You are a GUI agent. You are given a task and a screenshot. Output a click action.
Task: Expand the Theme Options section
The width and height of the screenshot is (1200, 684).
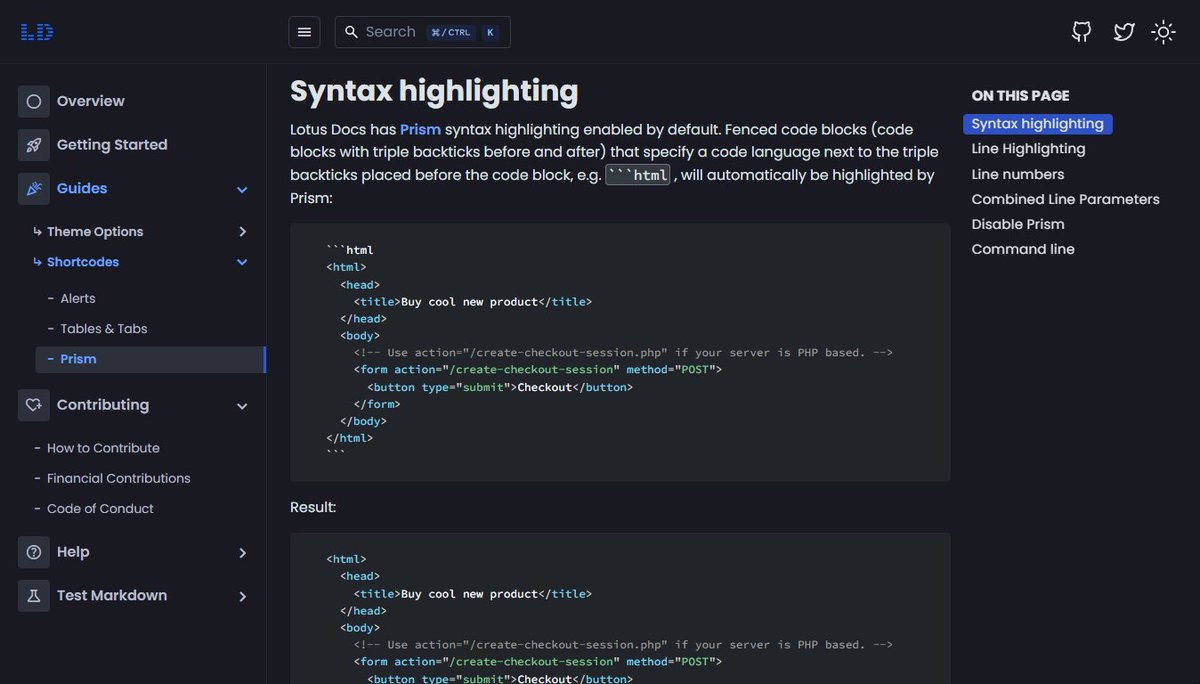[x=242, y=231]
